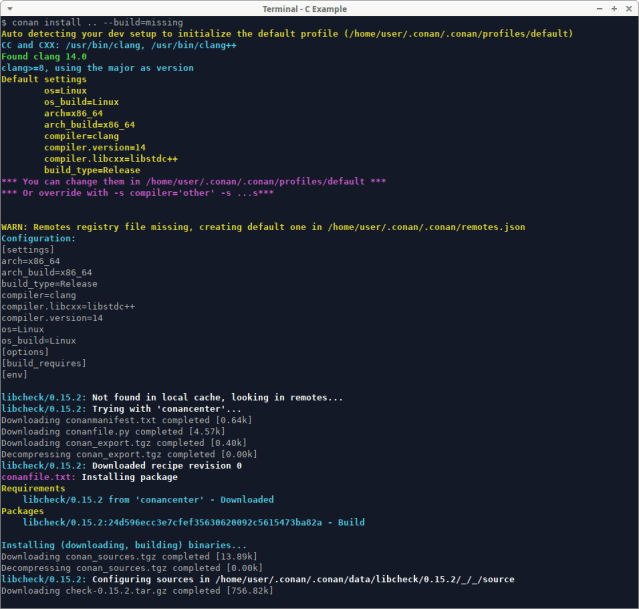Image resolution: width=639 pixels, height=609 pixels.
Task: Click gray 'arch_build=x86_64' under Configuration
Action: (46, 273)
